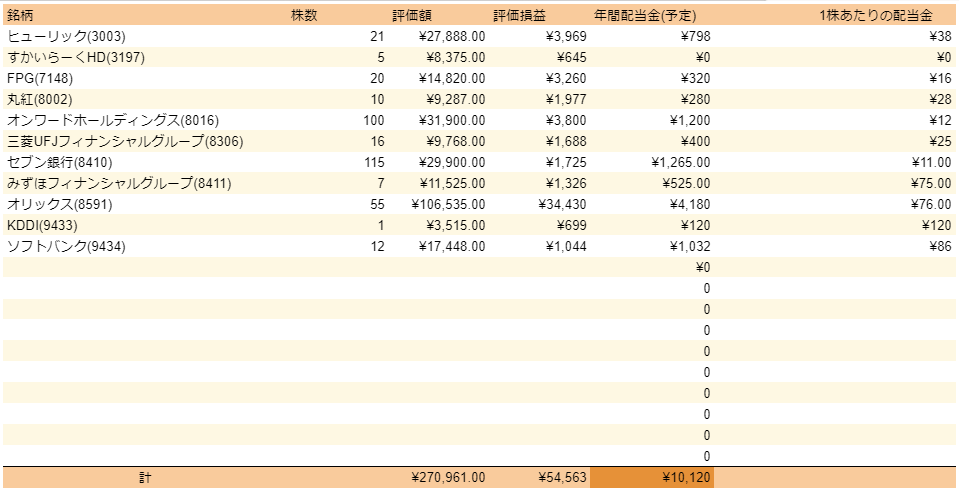959x491 pixels.
Task: Select the 評価額 column header
Action: 412,15
